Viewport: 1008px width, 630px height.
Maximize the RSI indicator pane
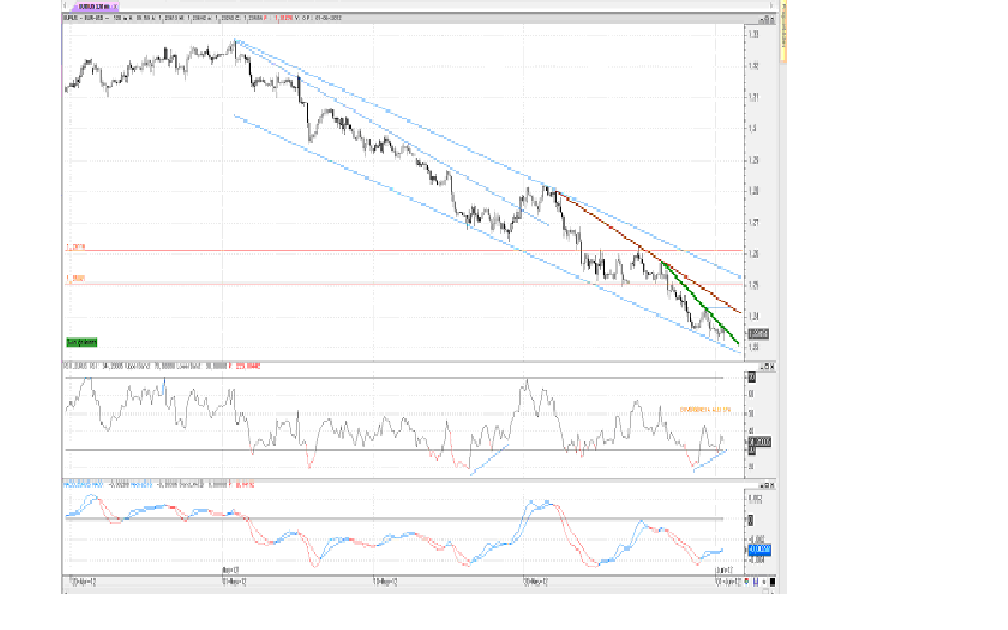tap(766, 366)
